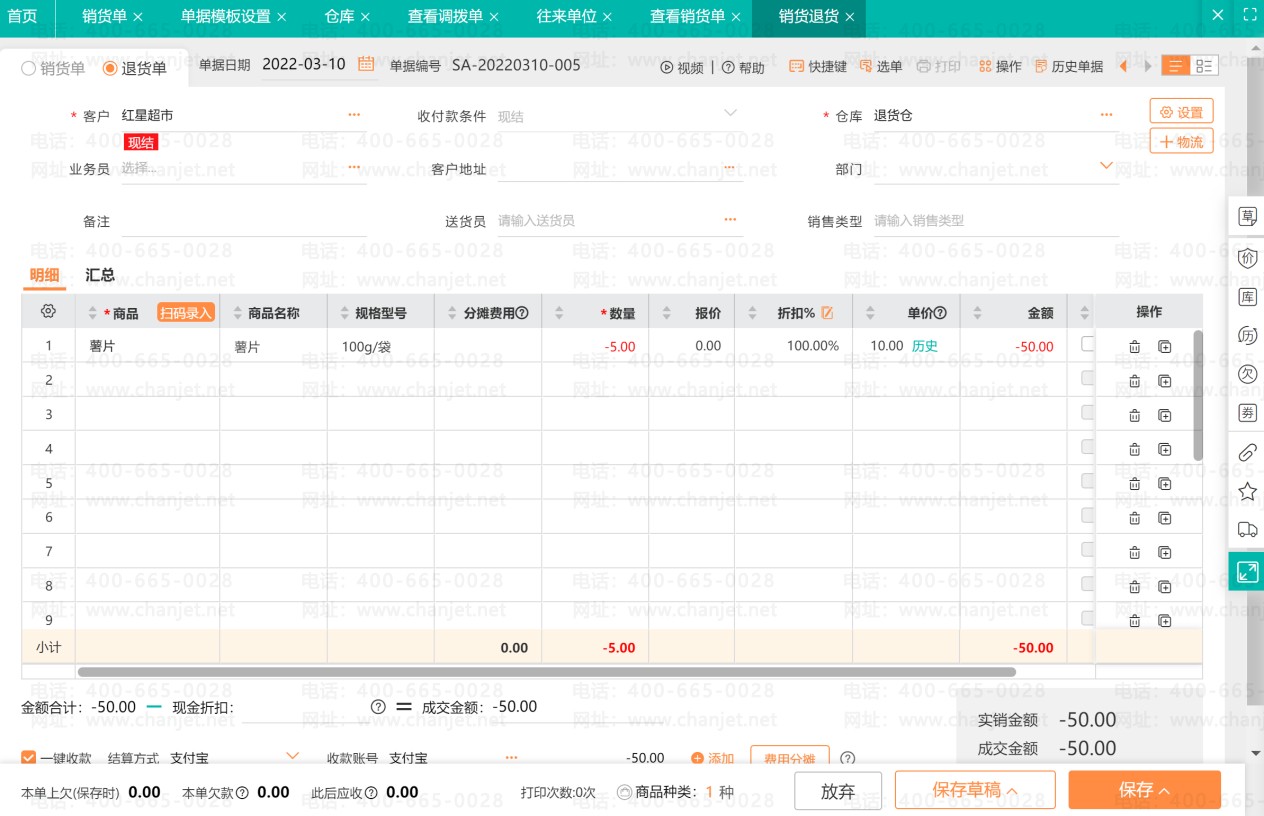
Task: Expand 结算方式 支付宝 dropdown
Action: pos(293,756)
